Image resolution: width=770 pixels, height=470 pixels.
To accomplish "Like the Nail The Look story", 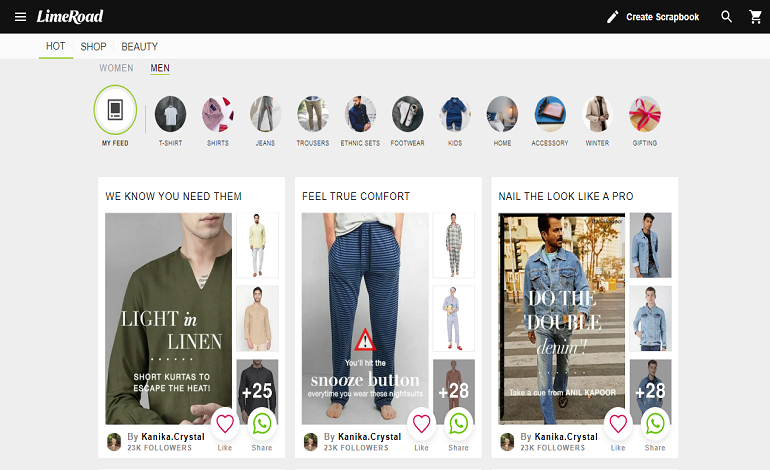I will (x=618, y=424).
